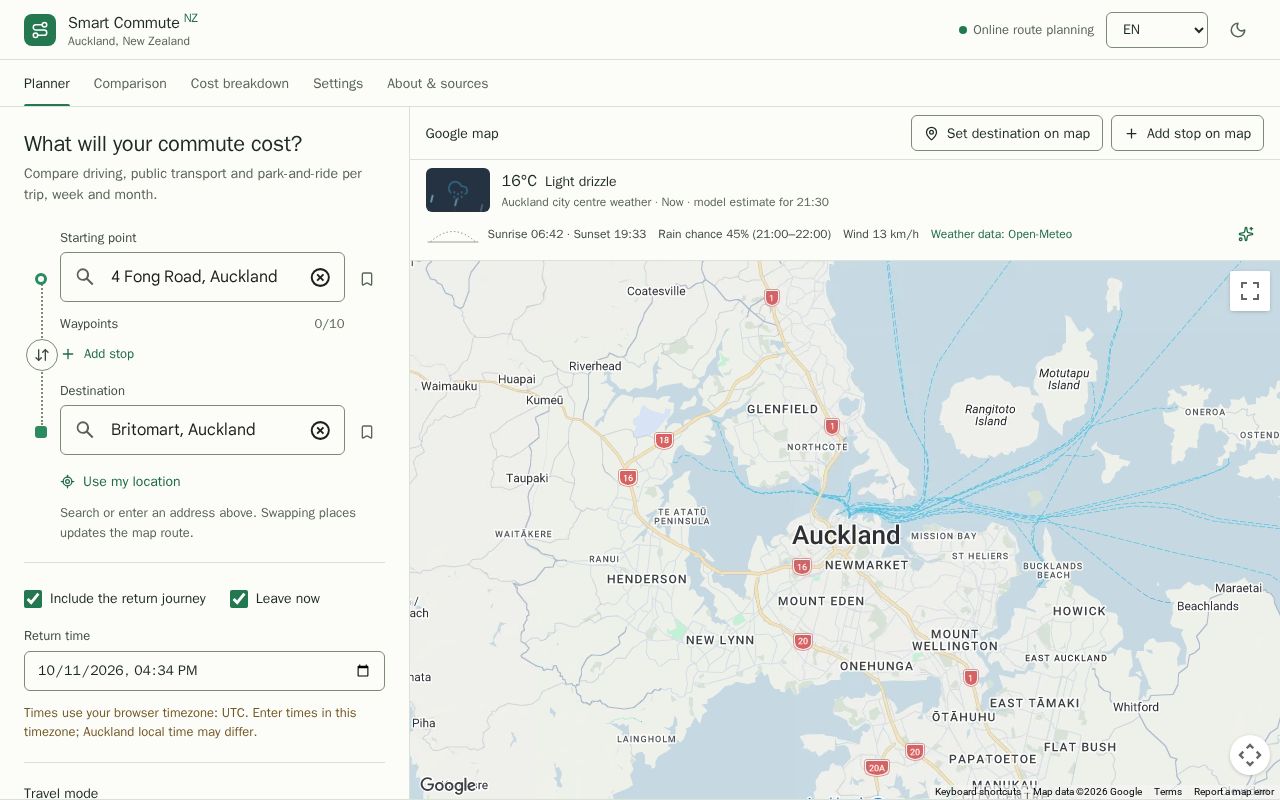Click highway 20A shield on map

(877, 768)
